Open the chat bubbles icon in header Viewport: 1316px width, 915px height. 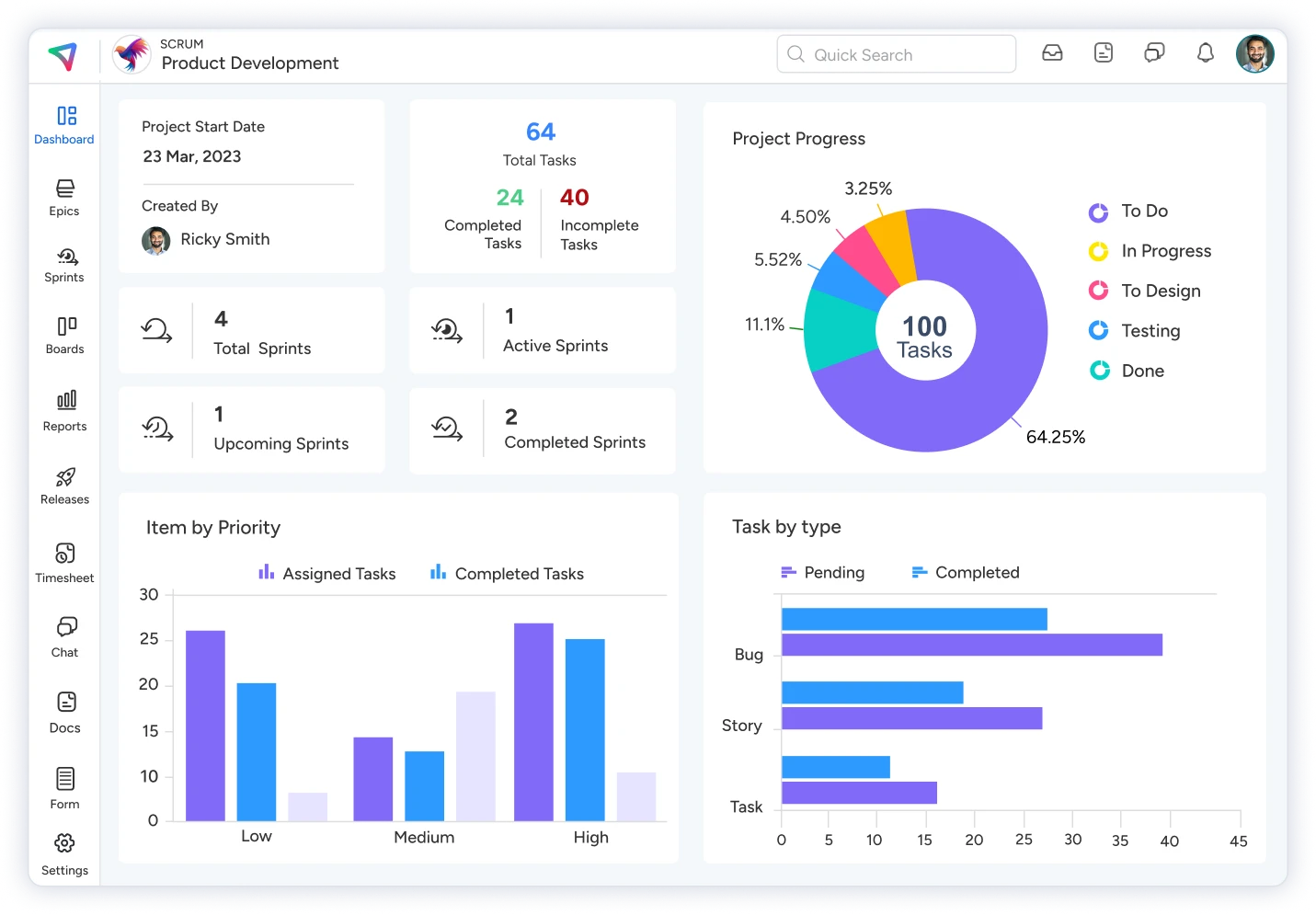pyautogui.click(x=1154, y=53)
